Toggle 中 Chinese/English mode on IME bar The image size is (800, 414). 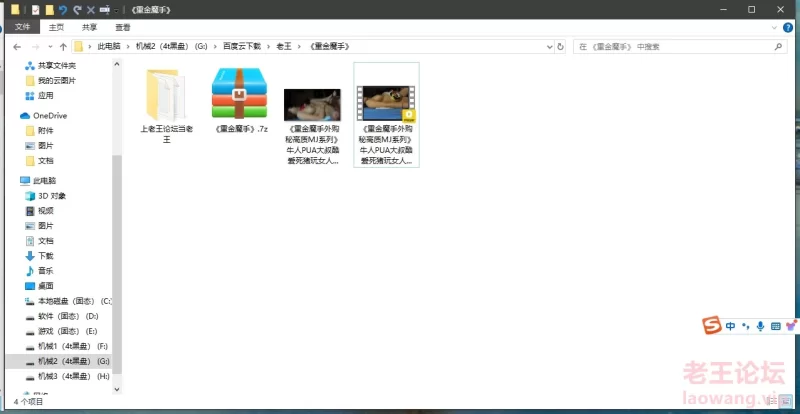click(731, 326)
